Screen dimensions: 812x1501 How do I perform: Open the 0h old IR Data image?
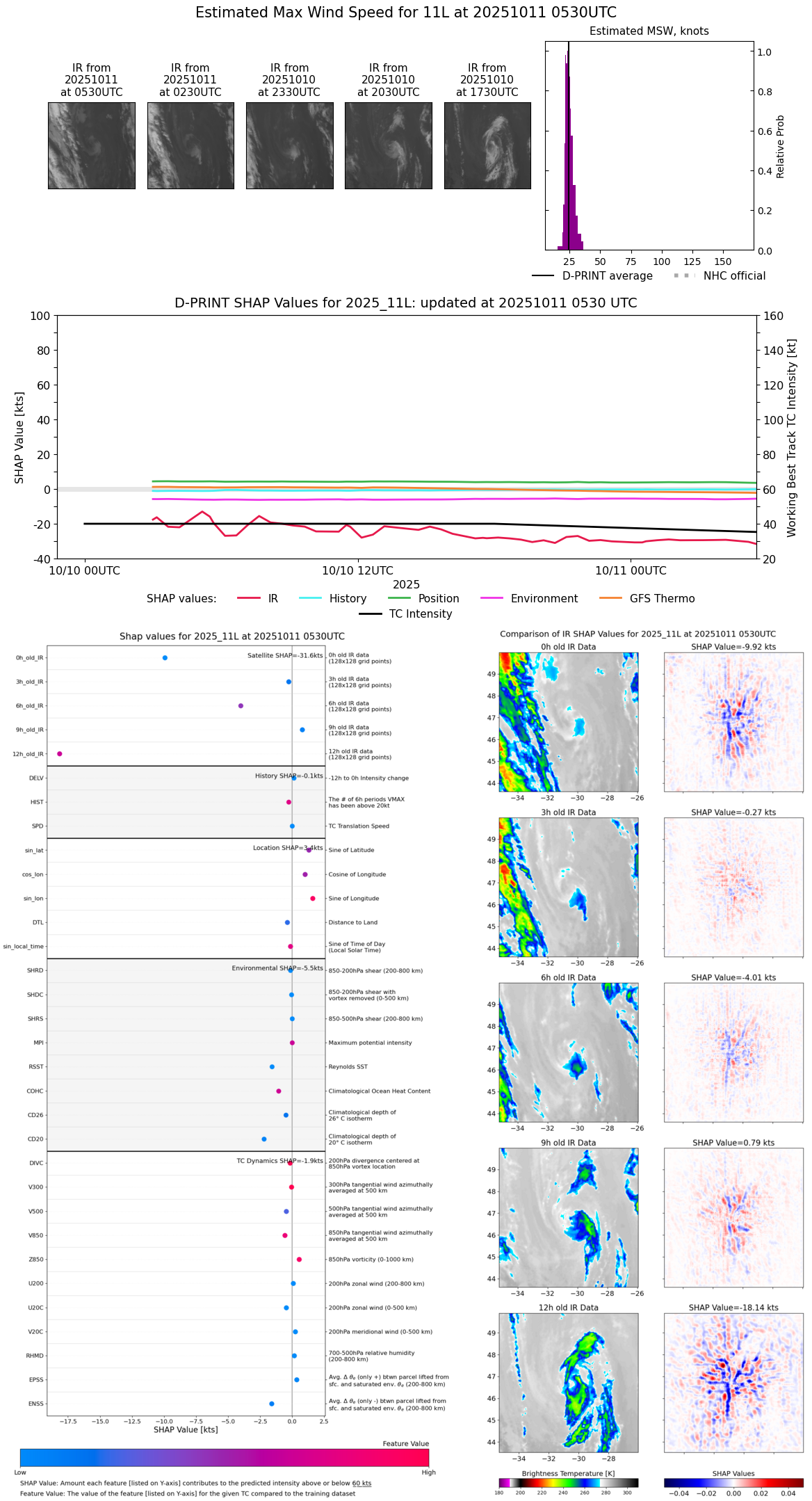pos(569,721)
